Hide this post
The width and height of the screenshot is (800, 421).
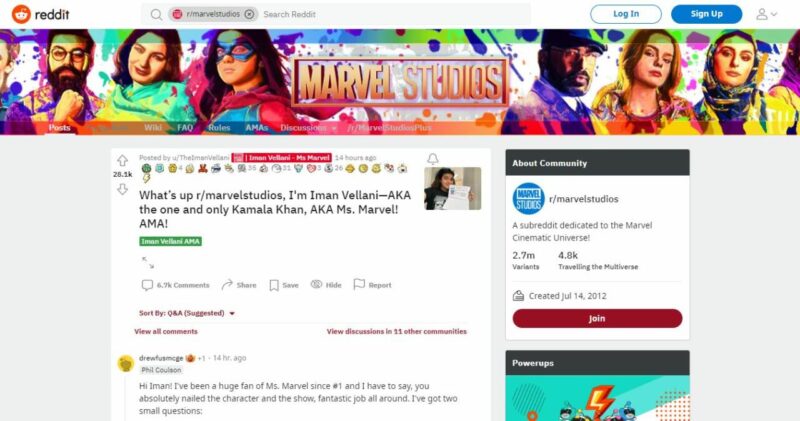coord(326,285)
